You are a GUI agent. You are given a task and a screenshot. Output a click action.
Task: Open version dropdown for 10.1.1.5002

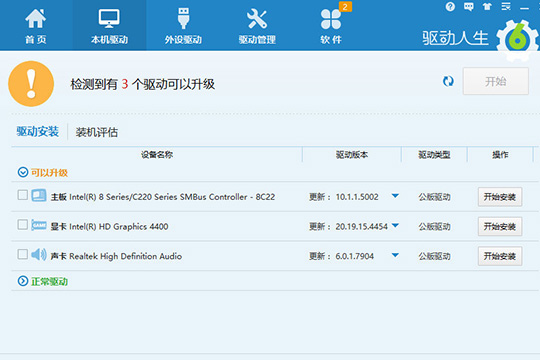pyautogui.click(x=395, y=196)
